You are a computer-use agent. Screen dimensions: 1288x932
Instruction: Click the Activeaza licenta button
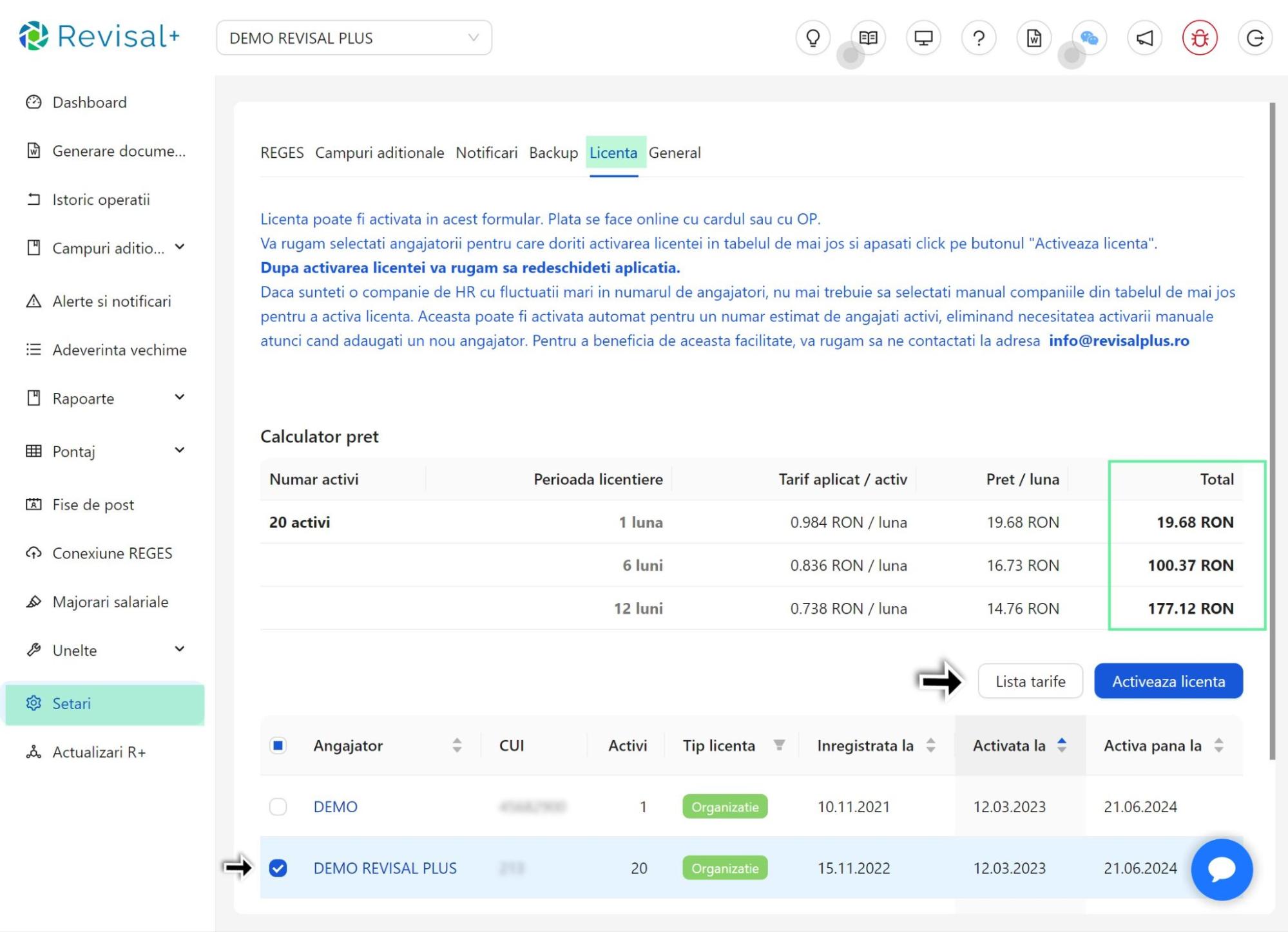coord(1168,681)
